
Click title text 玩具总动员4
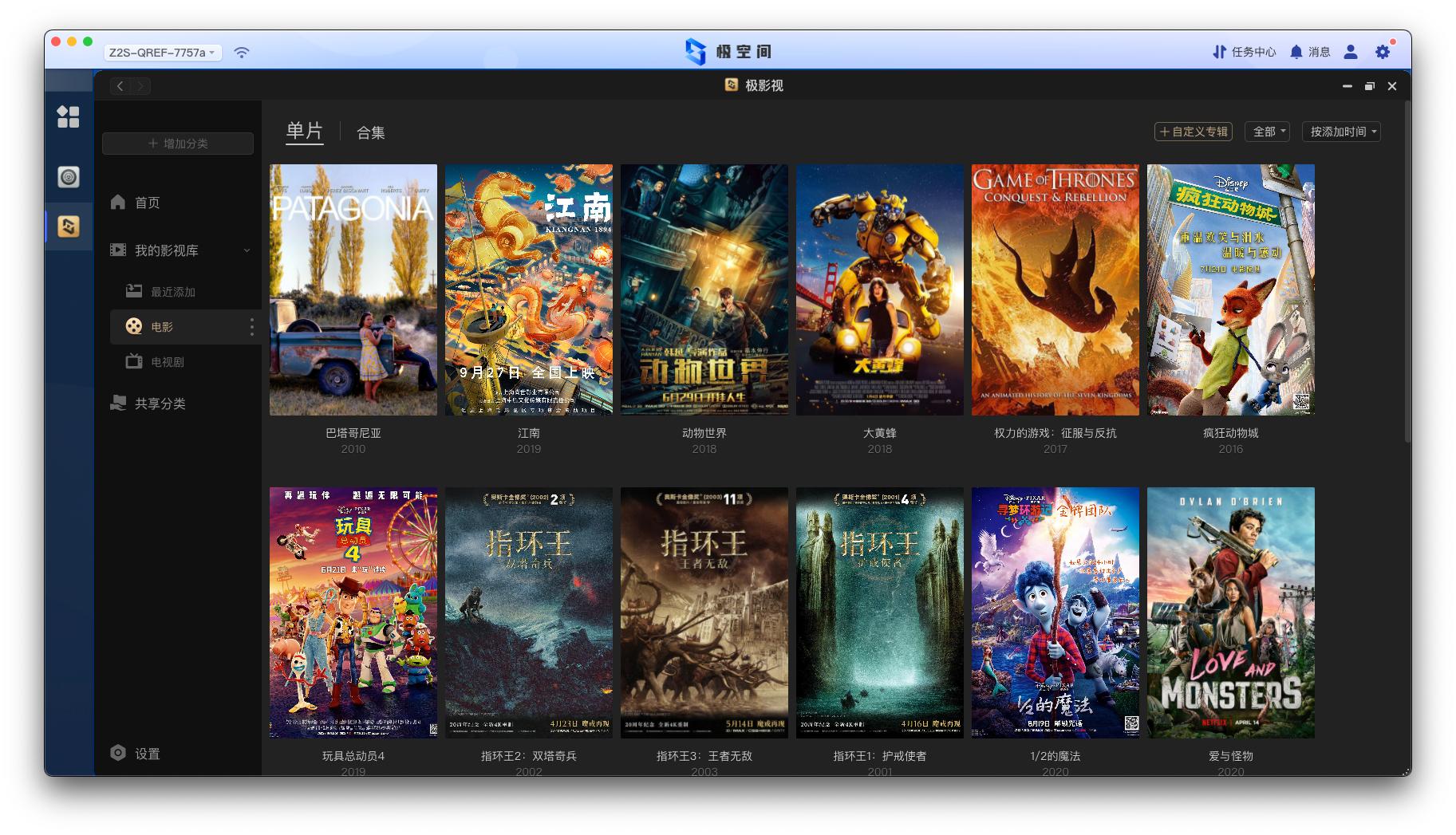353,756
